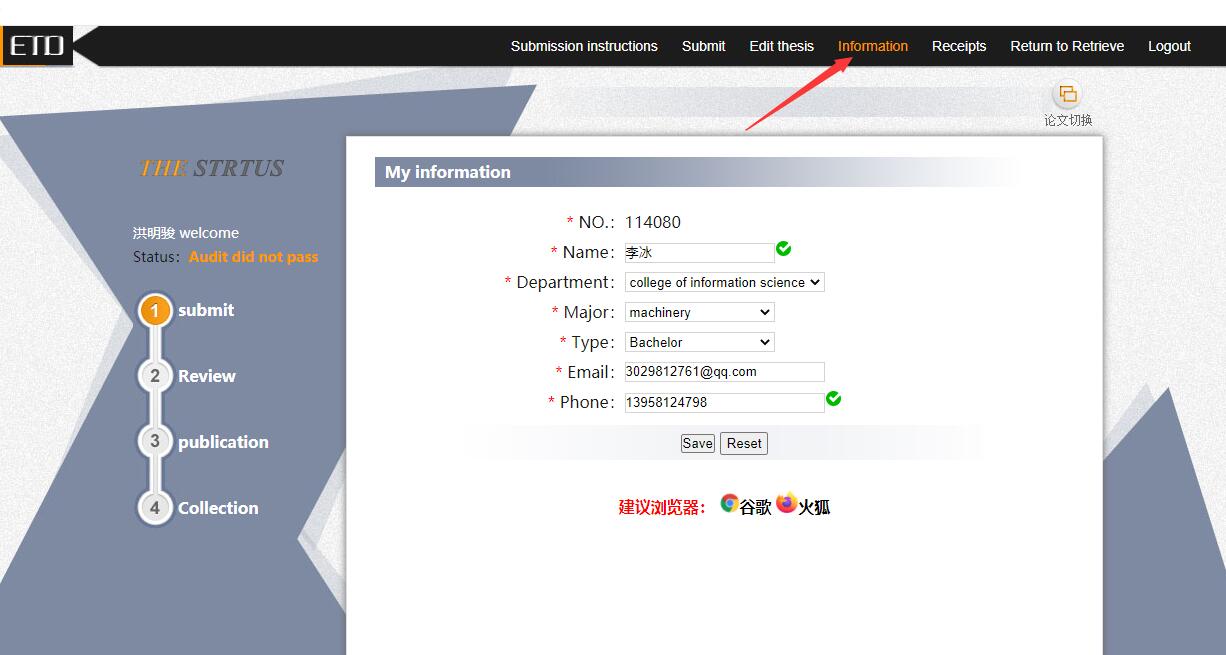The width and height of the screenshot is (1226, 655).
Task: Open the Receipts menu item
Action: tap(959, 46)
